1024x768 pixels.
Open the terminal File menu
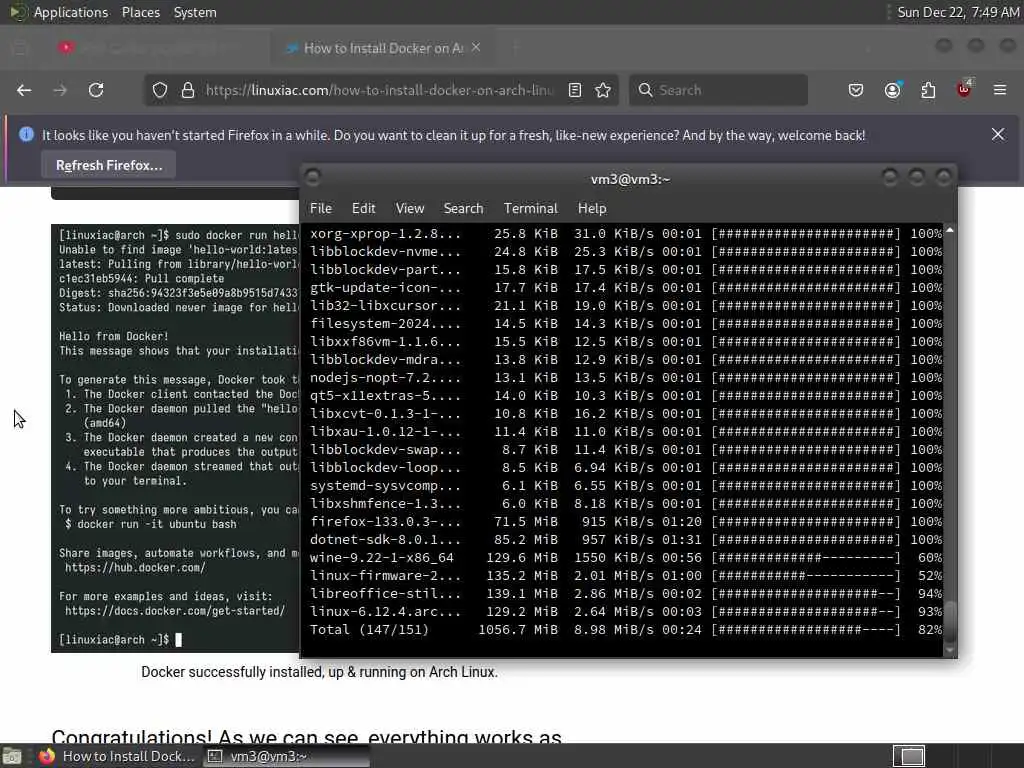click(321, 208)
